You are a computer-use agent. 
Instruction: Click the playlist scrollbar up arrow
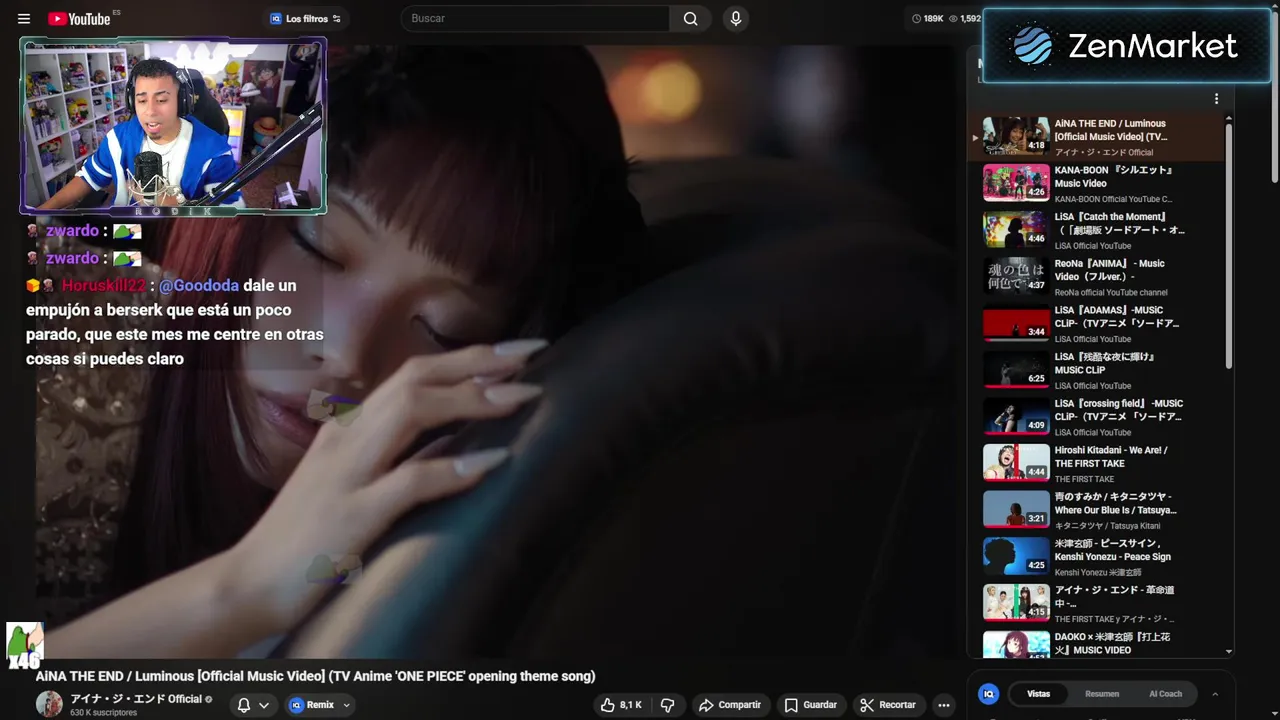click(x=1229, y=119)
